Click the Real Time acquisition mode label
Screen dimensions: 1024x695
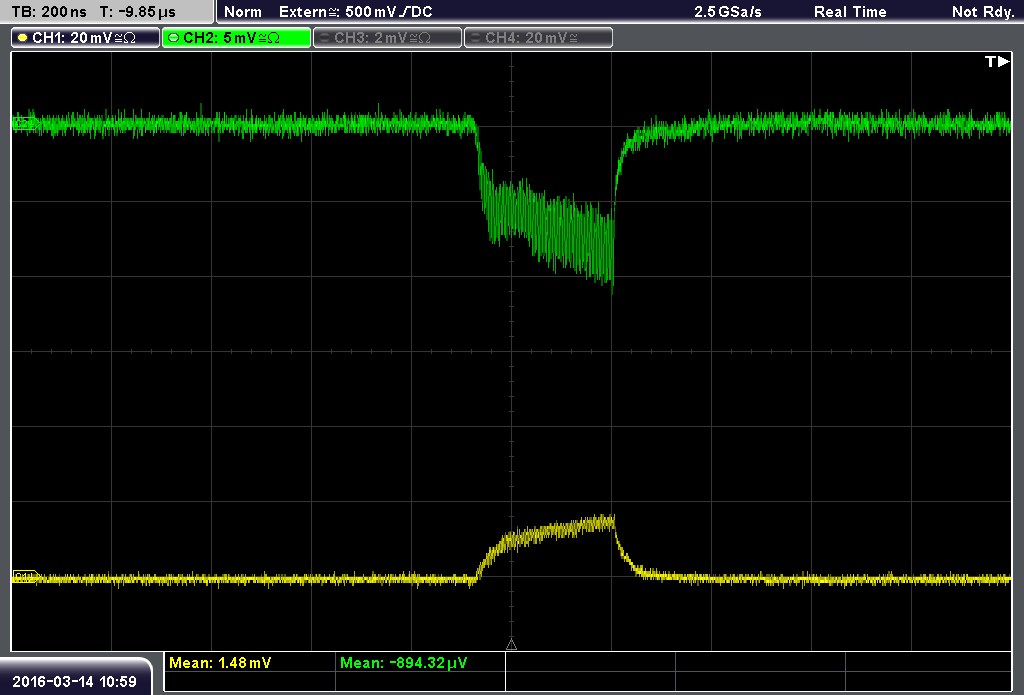click(x=850, y=12)
